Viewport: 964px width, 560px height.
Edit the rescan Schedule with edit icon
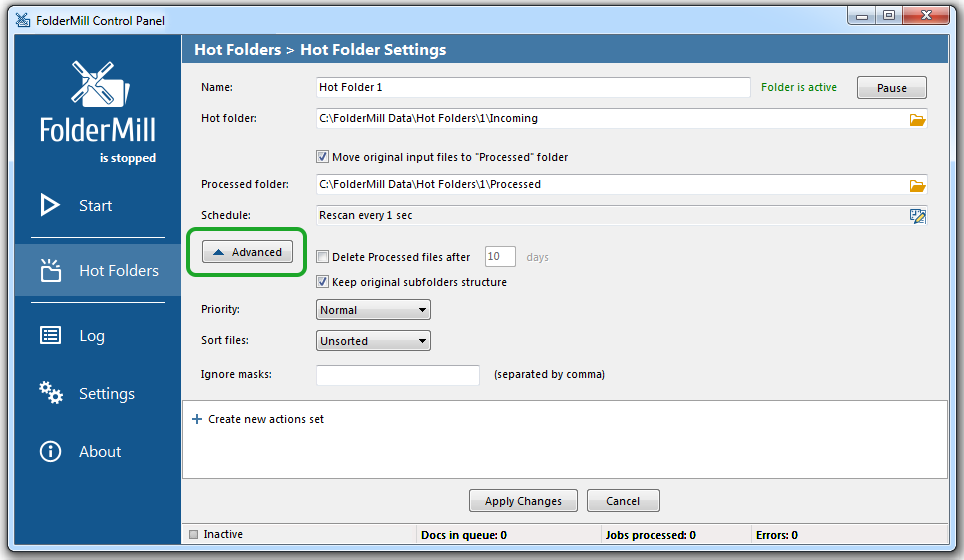tap(917, 216)
